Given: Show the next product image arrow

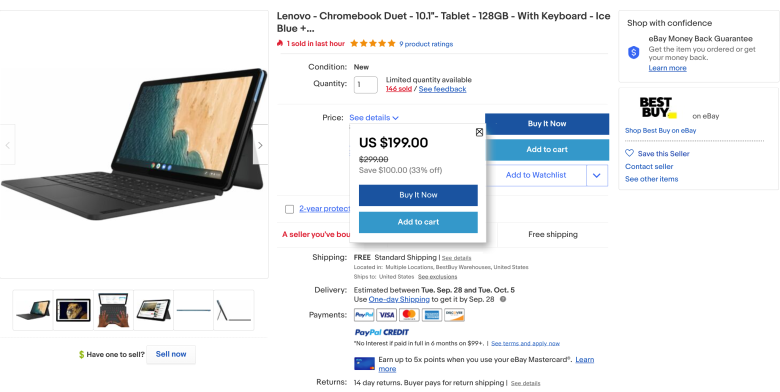Looking at the screenshot, I should click(260, 145).
